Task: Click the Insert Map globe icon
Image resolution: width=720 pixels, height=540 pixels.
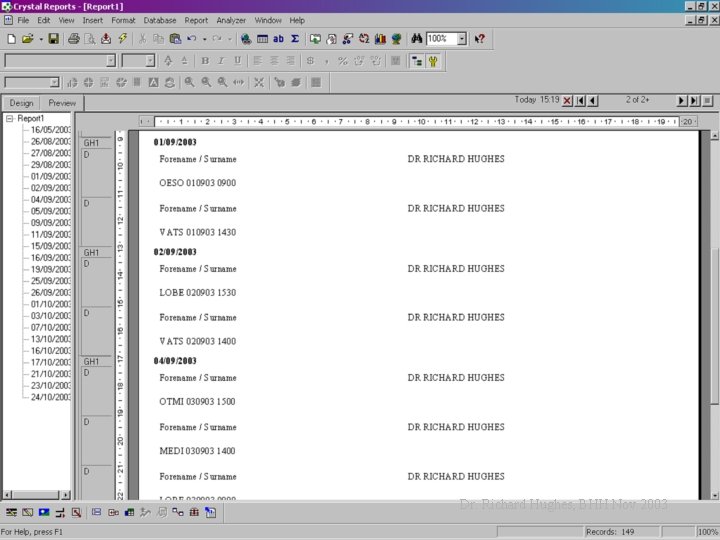Action: 396,39
